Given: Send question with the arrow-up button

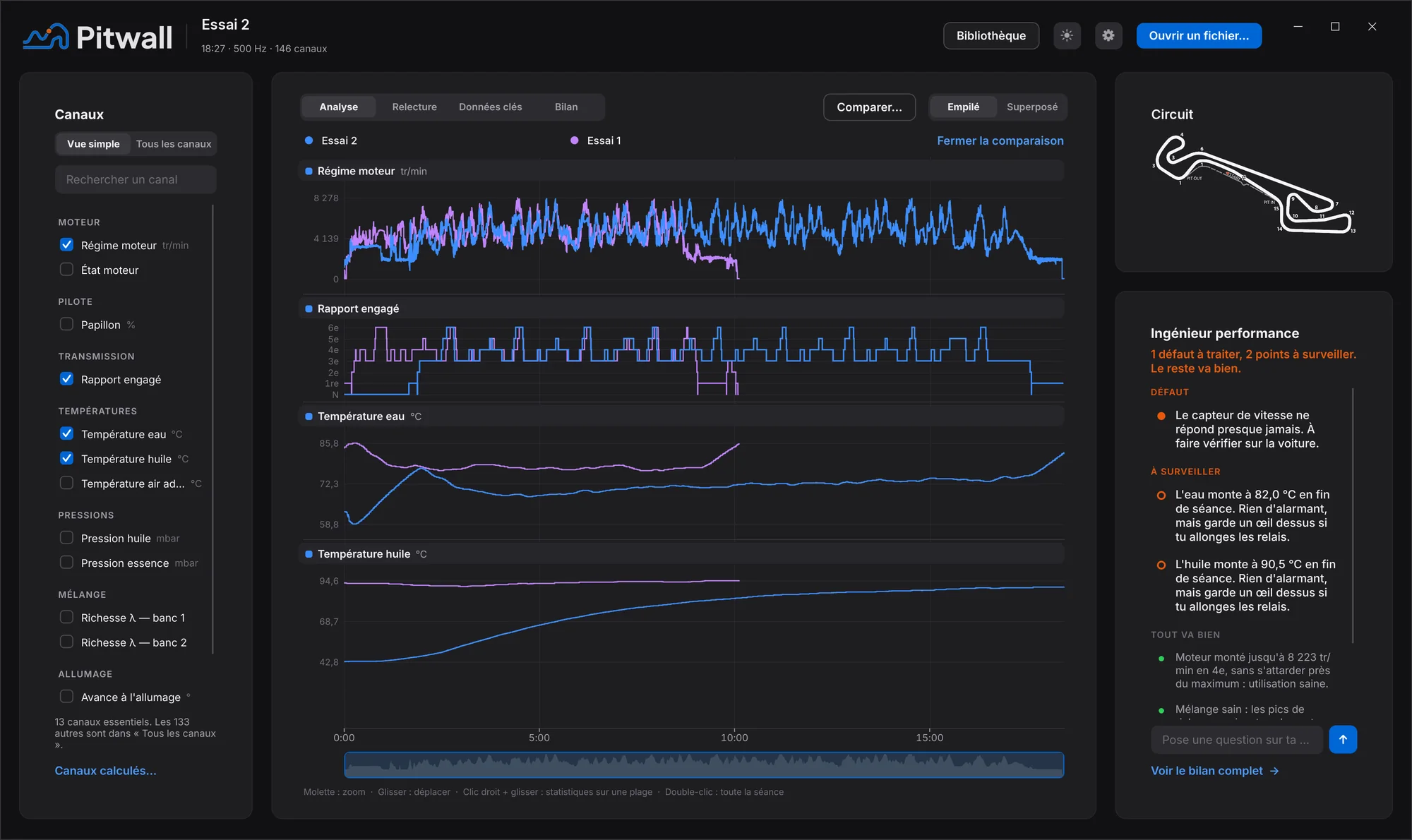Looking at the screenshot, I should point(1343,739).
